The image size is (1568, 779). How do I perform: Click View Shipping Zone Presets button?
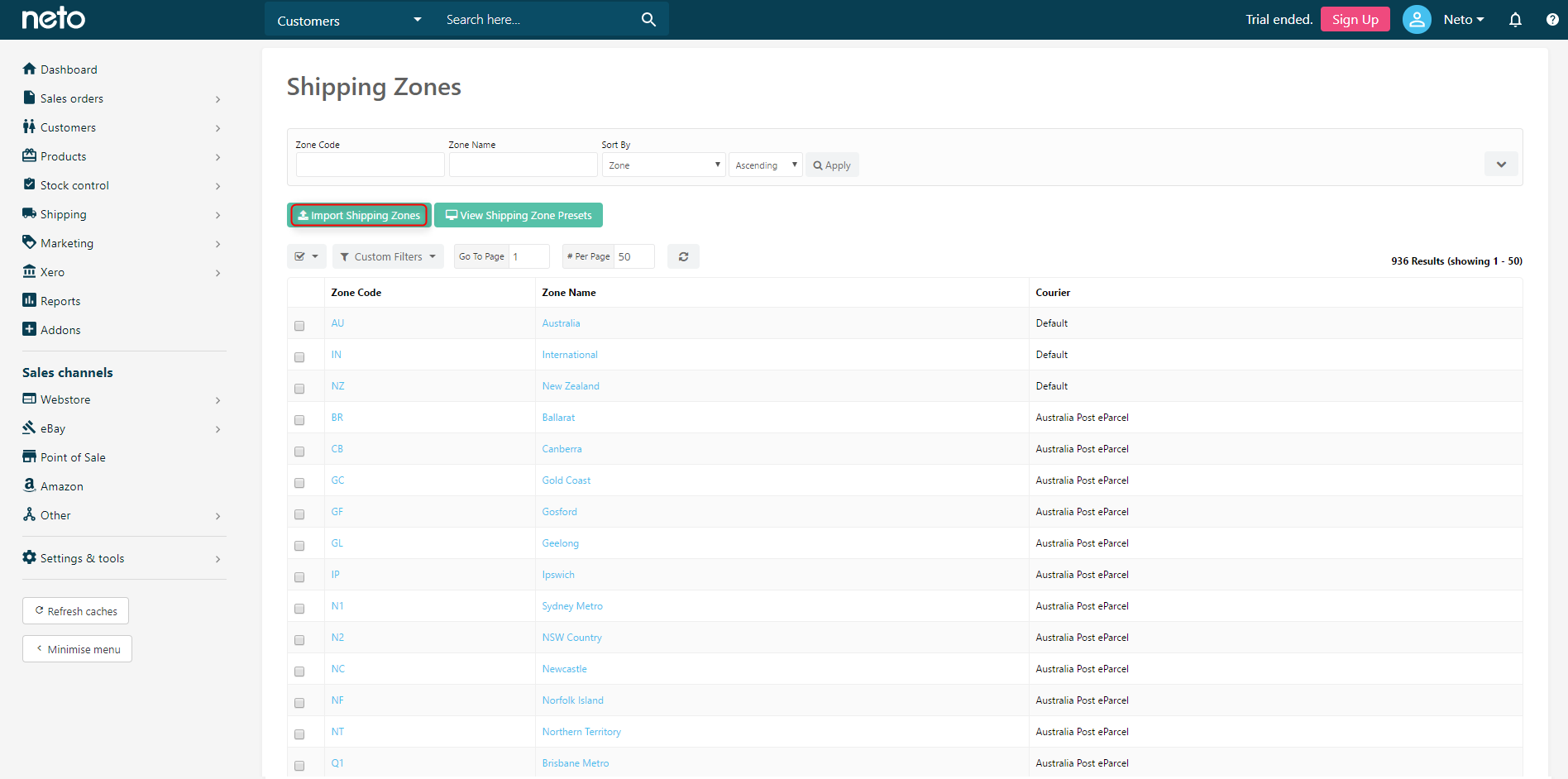pos(519,215)
